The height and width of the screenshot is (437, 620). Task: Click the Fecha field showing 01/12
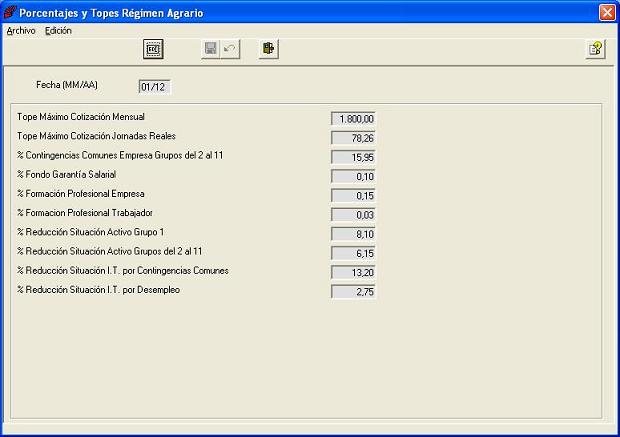point(155,87)
